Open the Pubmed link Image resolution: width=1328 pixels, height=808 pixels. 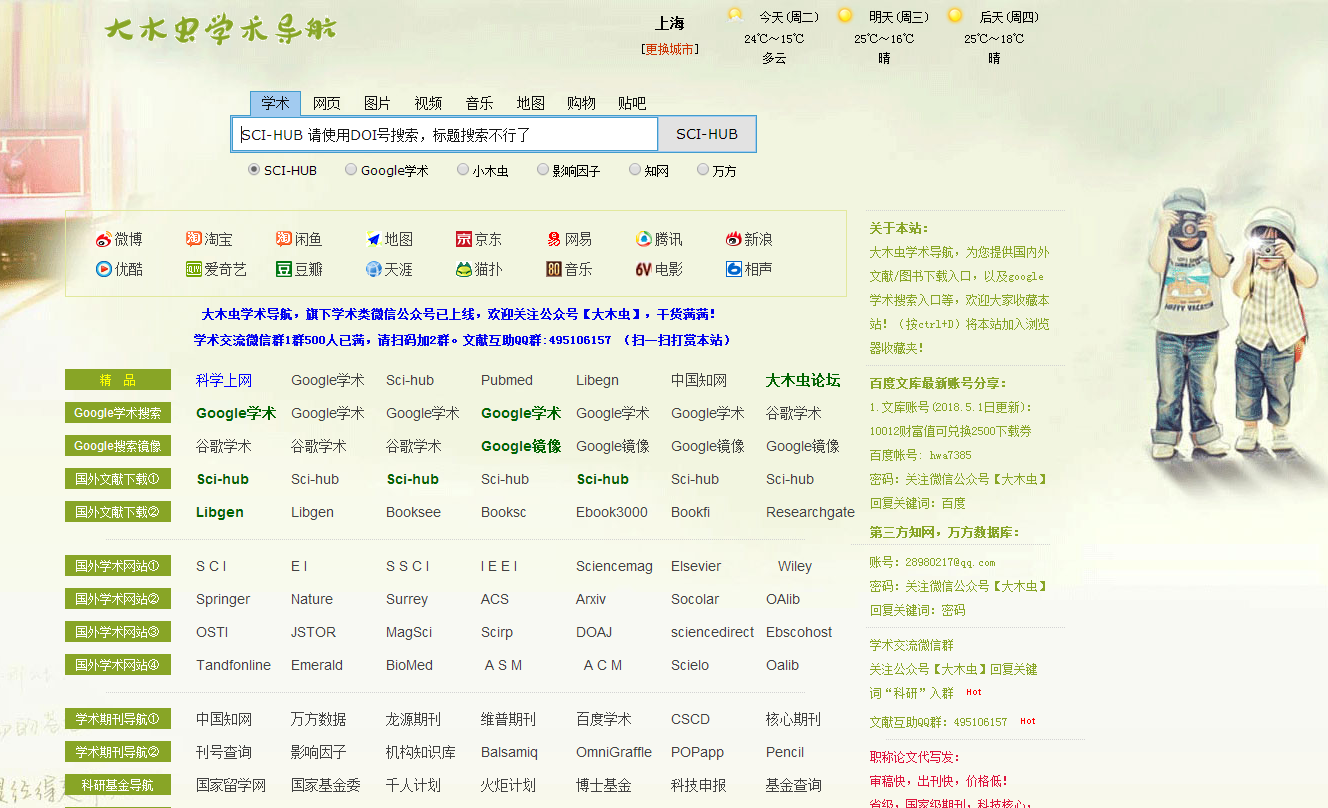pyautogui.click(x=506, y=380)
